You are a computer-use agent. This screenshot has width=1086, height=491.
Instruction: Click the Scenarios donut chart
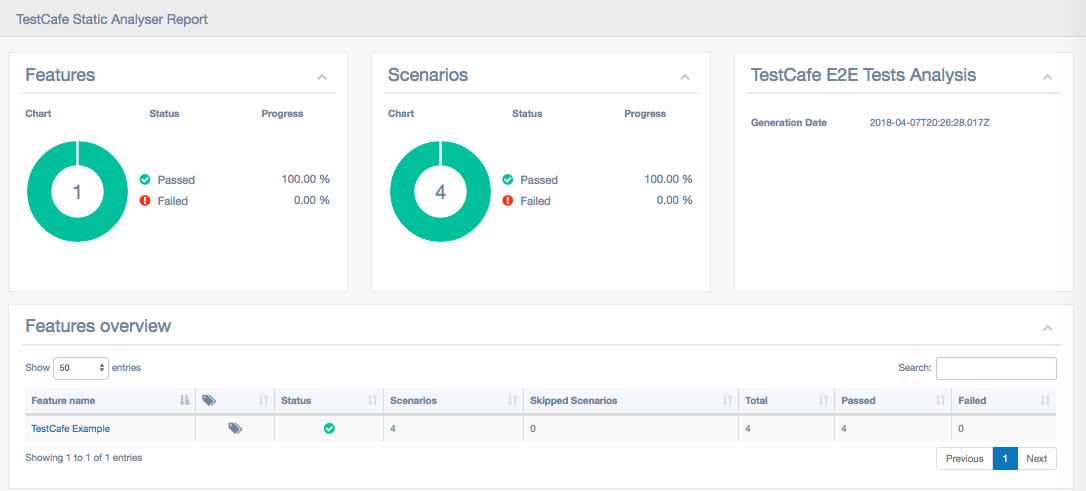click(x=440, y=192)
